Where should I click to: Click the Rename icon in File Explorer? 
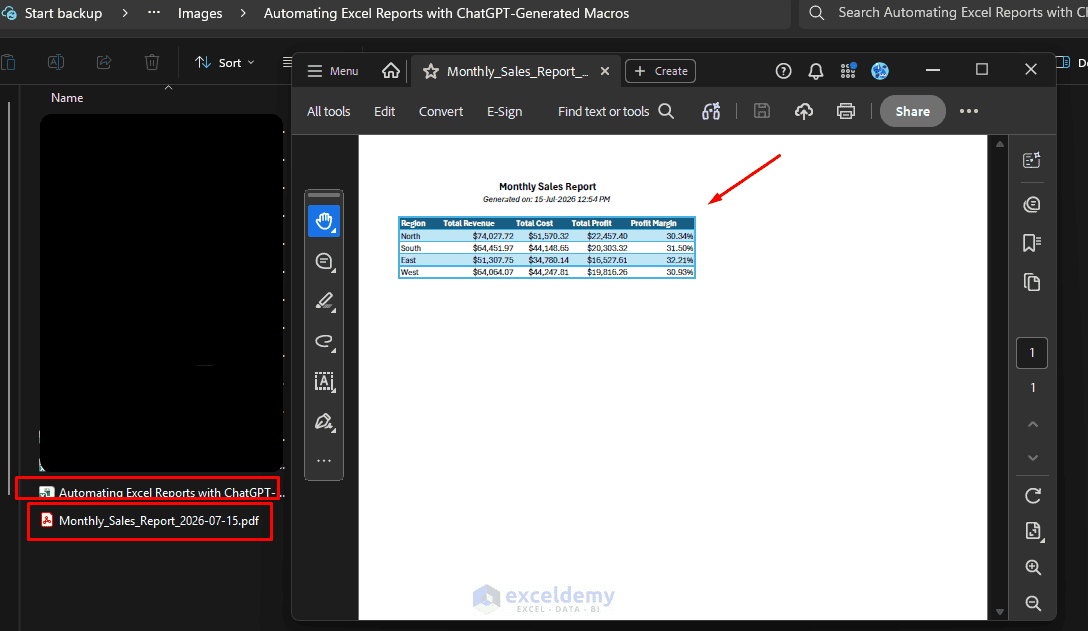click(x=56, y=62)
